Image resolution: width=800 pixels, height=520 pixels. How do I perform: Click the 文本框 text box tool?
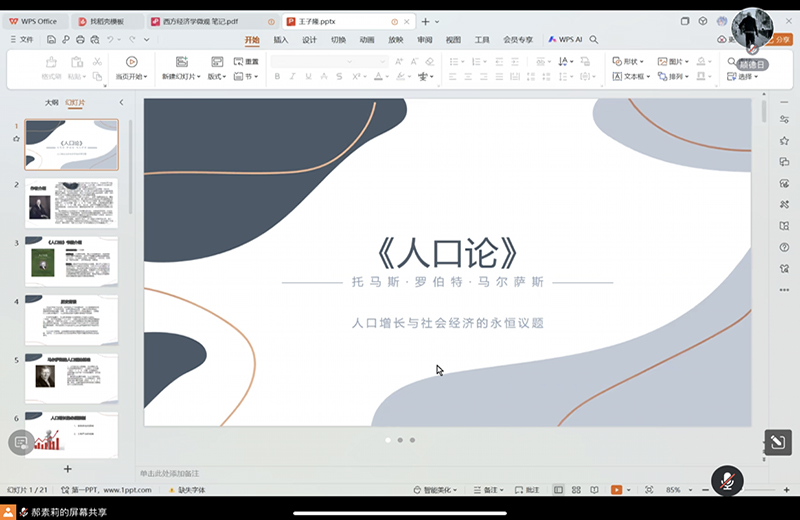[x=633, y=76]
